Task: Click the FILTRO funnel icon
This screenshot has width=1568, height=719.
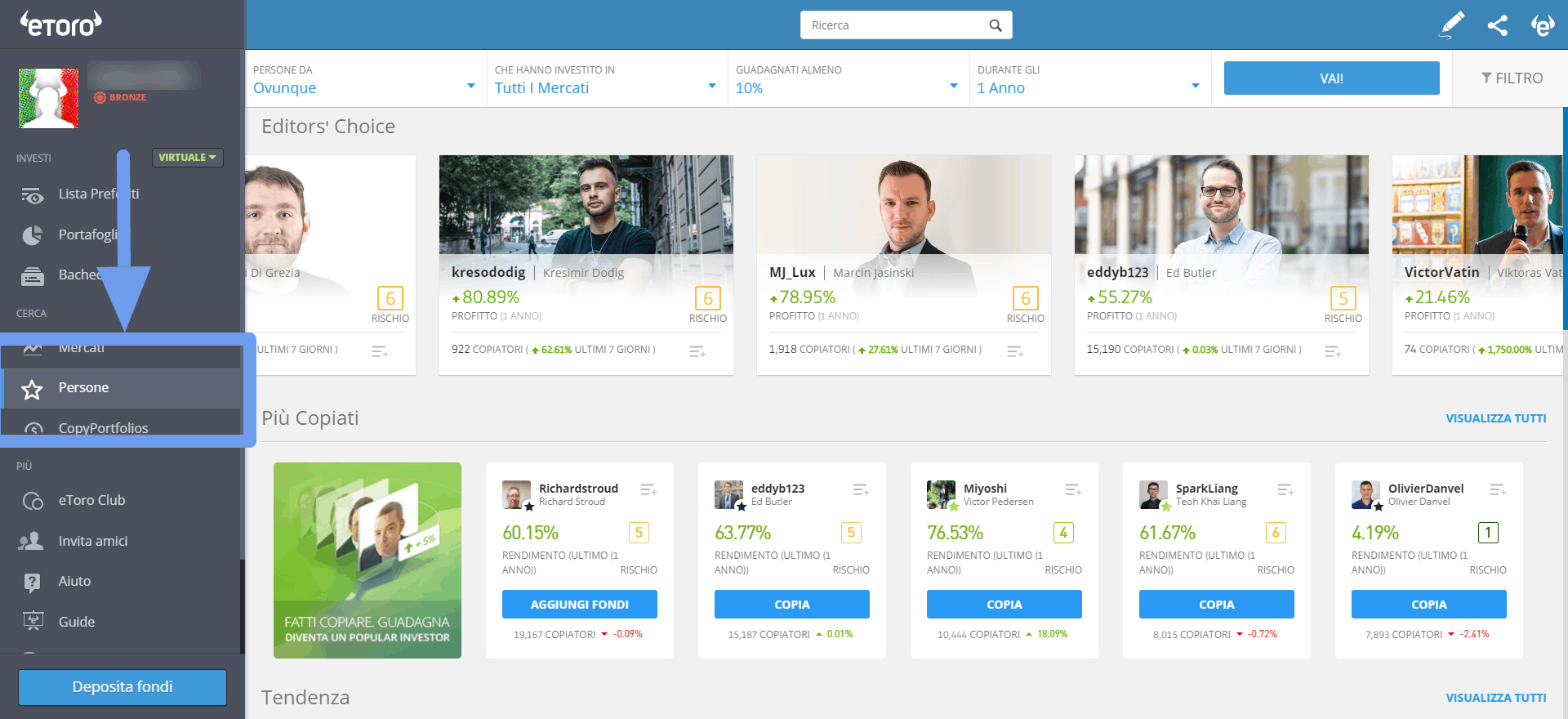Action: (x=1486, y=78)
